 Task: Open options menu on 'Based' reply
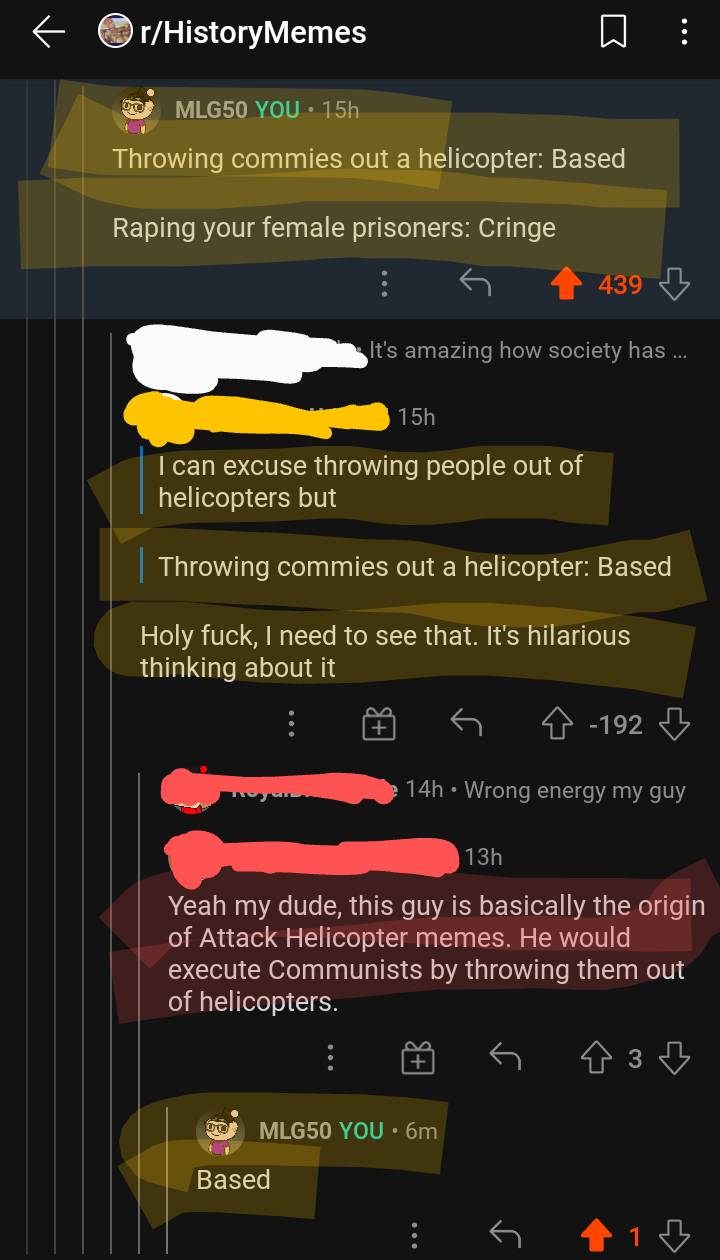tap(416, 1237)
